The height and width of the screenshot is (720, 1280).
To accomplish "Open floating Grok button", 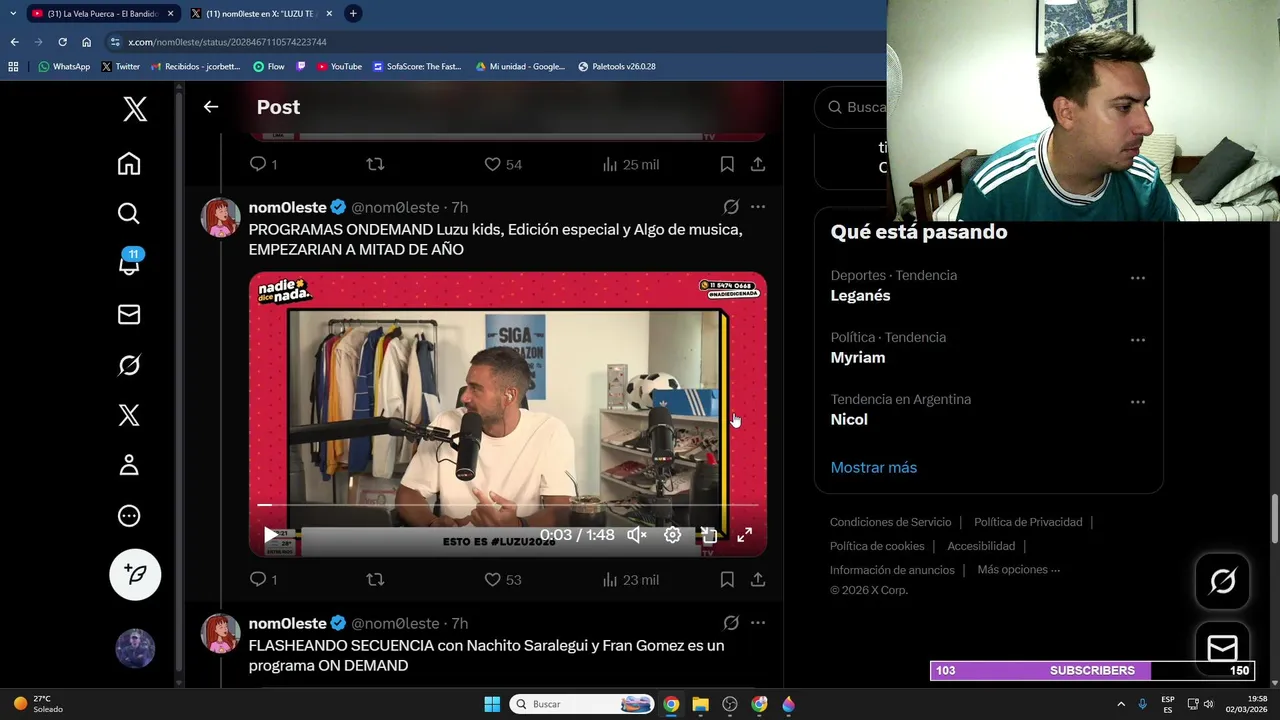I will point(1223,581).
